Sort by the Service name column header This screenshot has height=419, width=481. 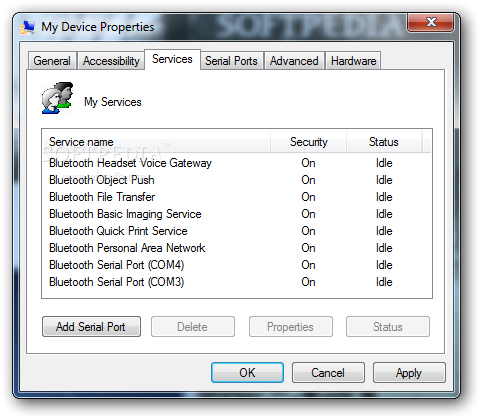(x=156, y=142)
